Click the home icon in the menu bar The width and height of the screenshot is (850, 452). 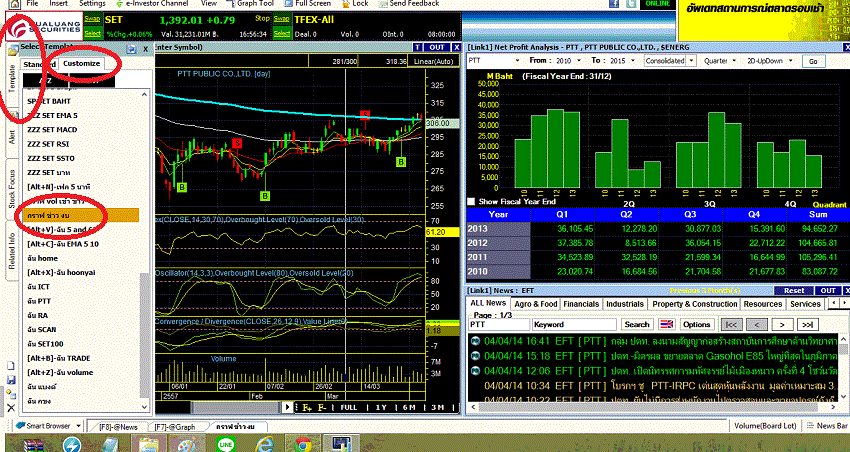click(14, 4)
